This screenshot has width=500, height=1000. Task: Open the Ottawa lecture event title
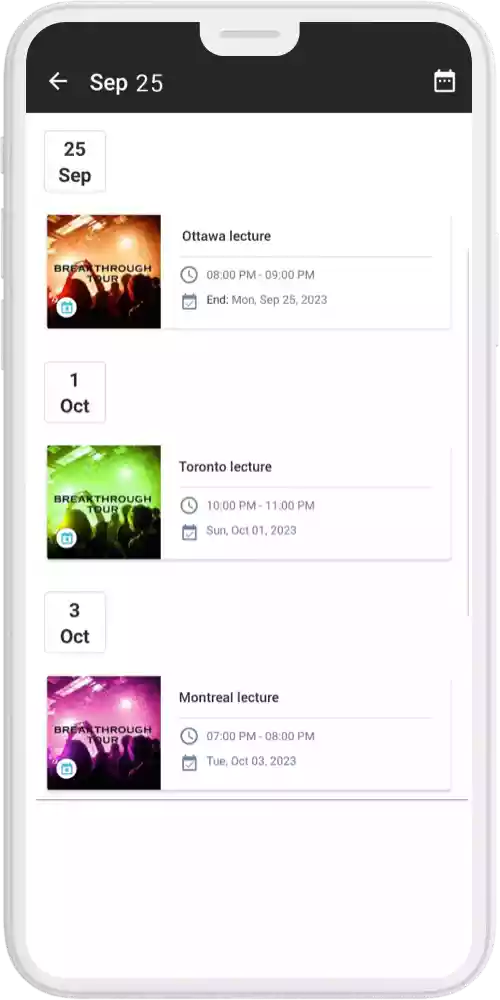226,236
